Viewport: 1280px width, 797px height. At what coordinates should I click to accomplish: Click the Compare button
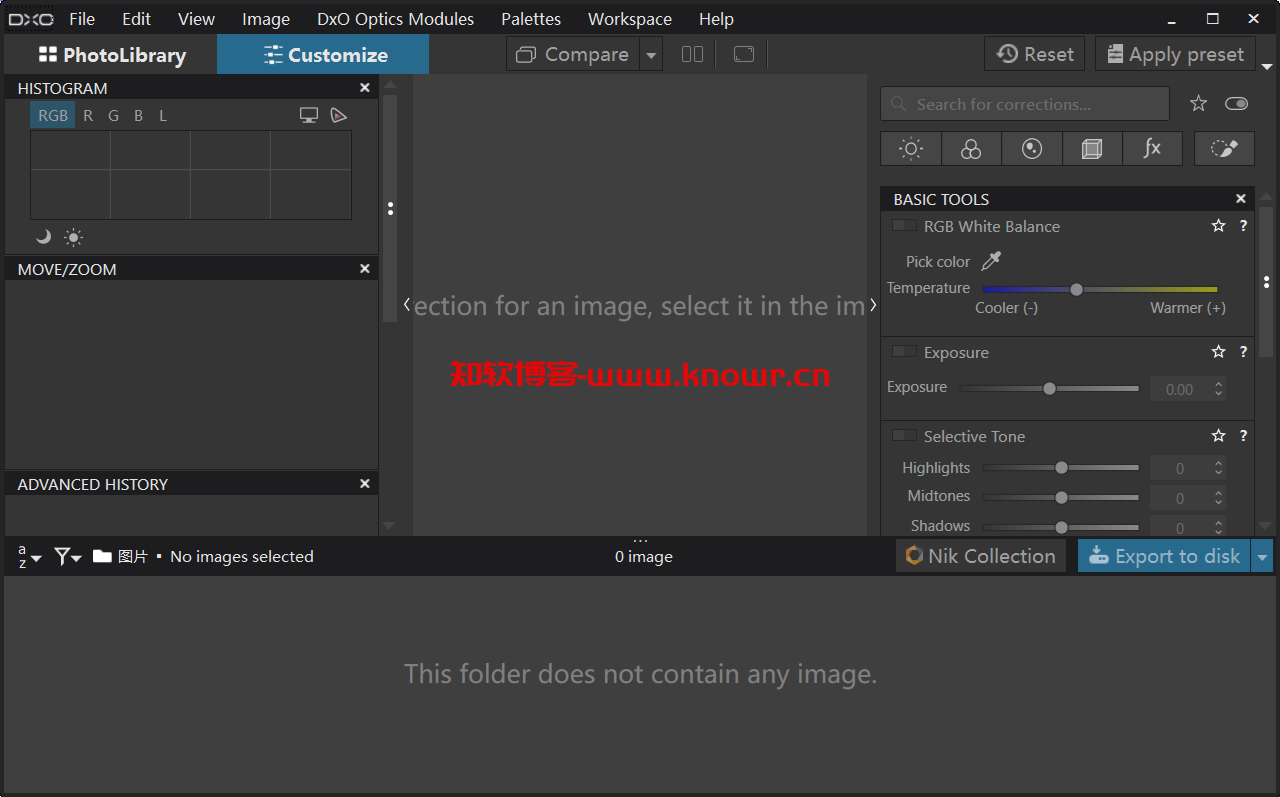[x=574, y=55]
